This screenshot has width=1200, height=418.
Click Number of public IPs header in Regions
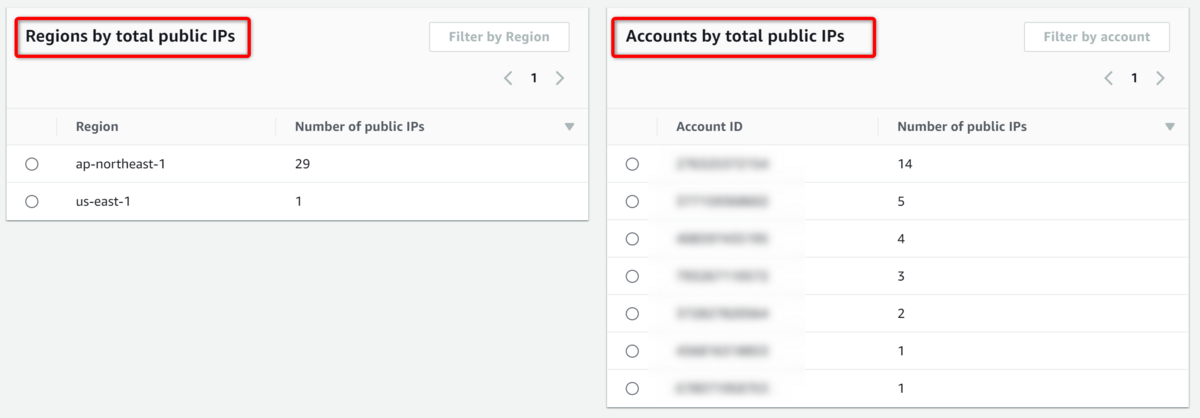coord(360,127)
